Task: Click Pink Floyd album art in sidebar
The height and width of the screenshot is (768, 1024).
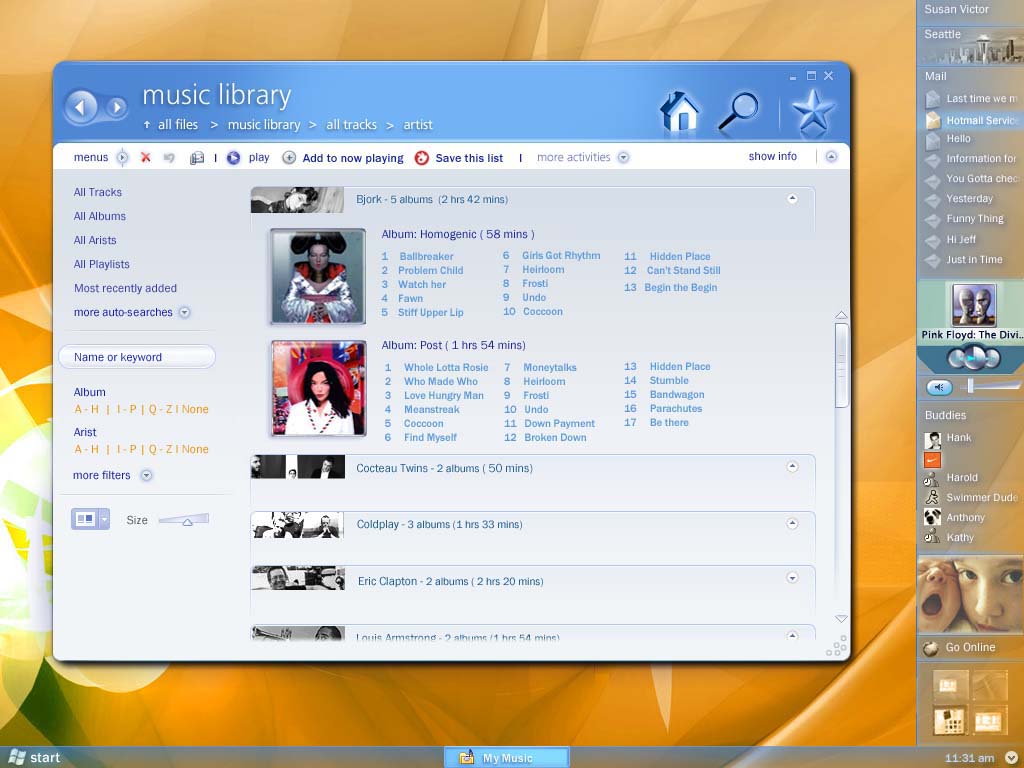Action: point(974,304)
